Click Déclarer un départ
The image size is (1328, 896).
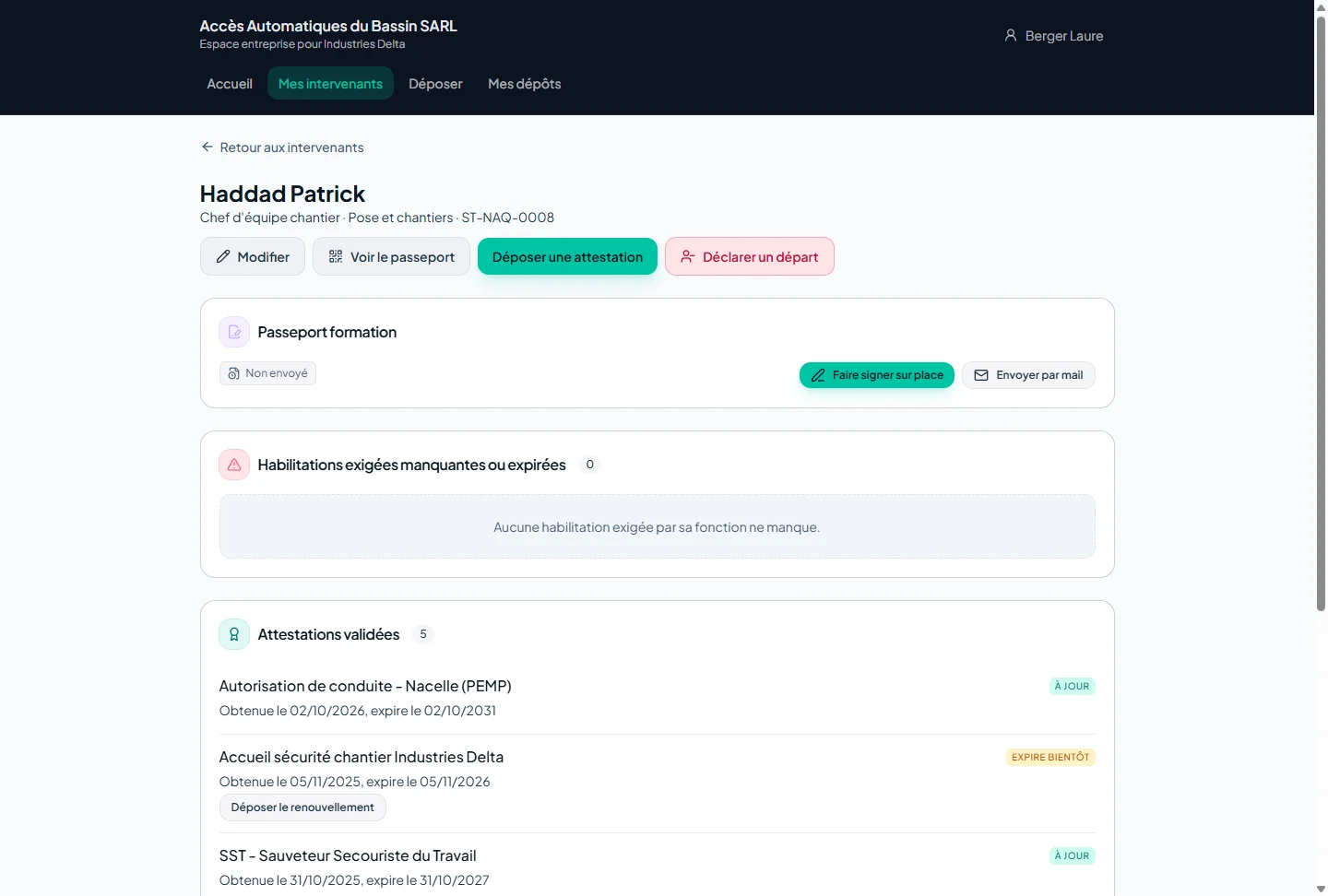750,257
